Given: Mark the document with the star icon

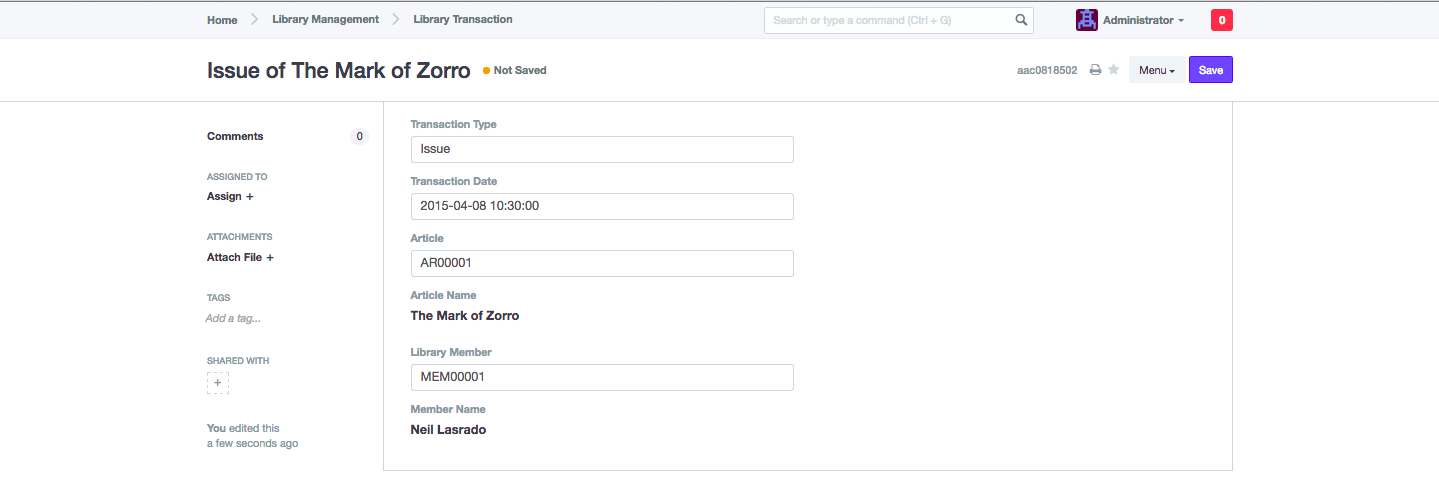Looking at the screenshot, I should point(1113,70).
